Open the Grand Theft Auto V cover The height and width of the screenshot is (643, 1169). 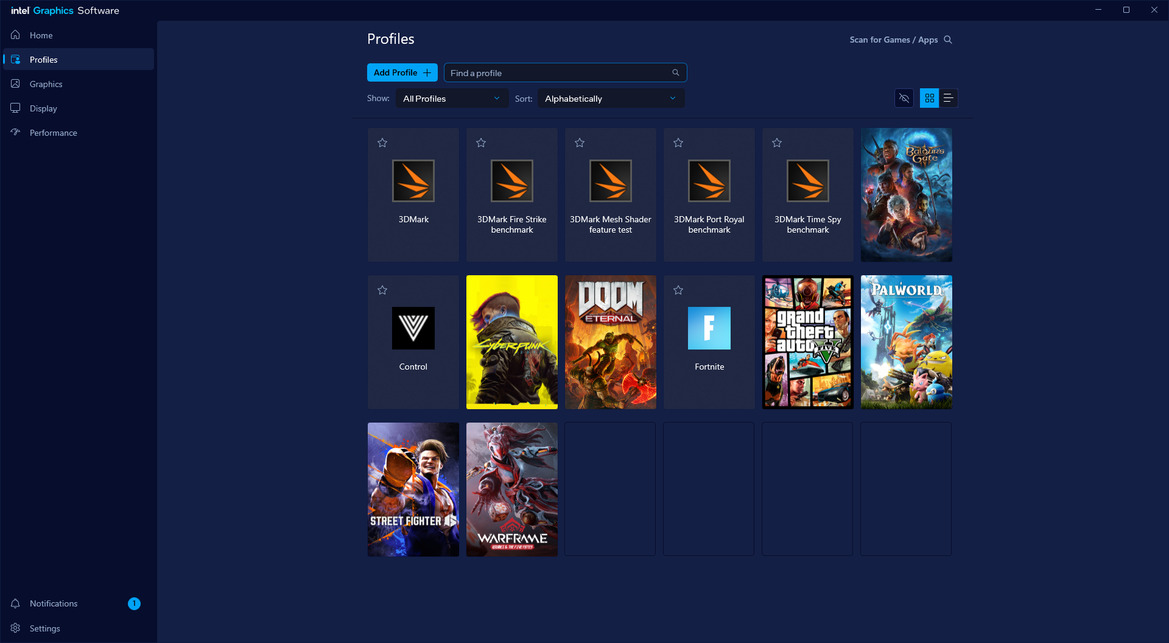click(x=807, y=342)
